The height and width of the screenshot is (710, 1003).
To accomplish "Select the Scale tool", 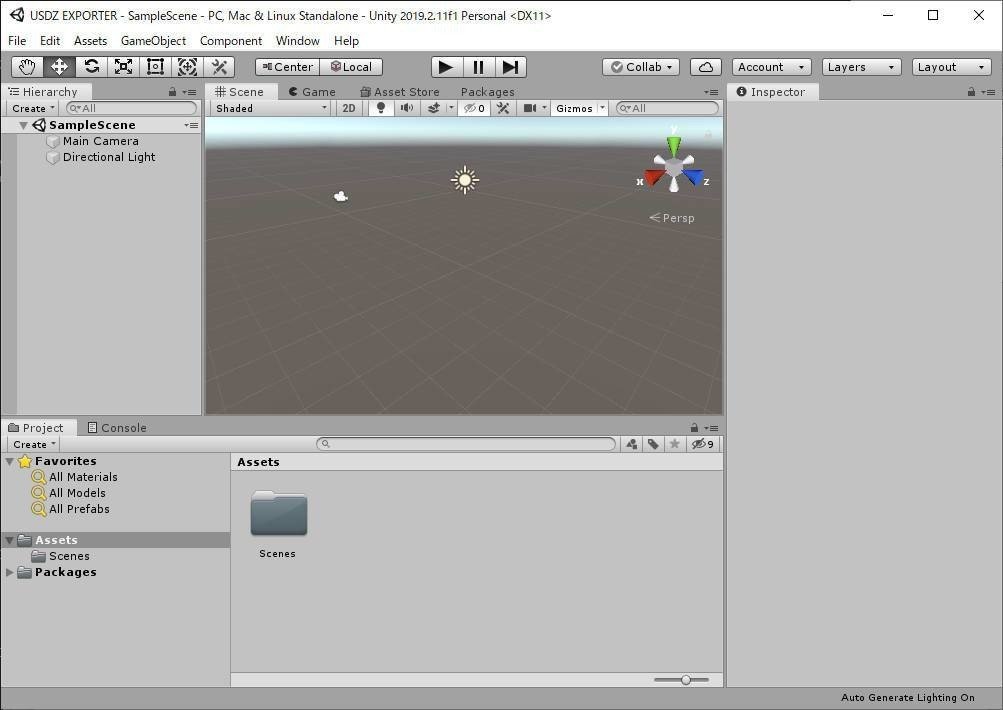I will tap(123, 67).
